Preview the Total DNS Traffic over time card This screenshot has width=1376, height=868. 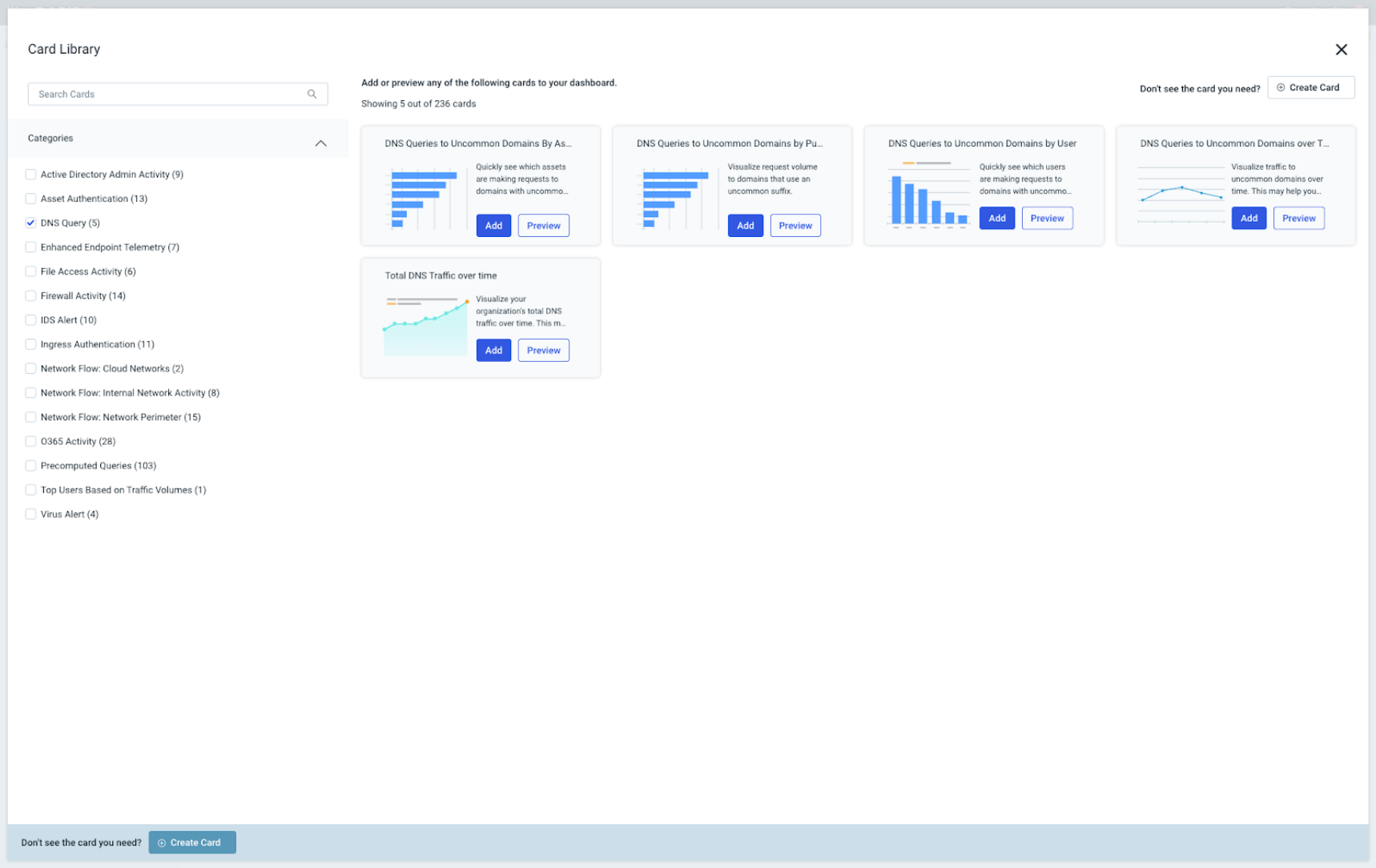click(x=543, y=350)
